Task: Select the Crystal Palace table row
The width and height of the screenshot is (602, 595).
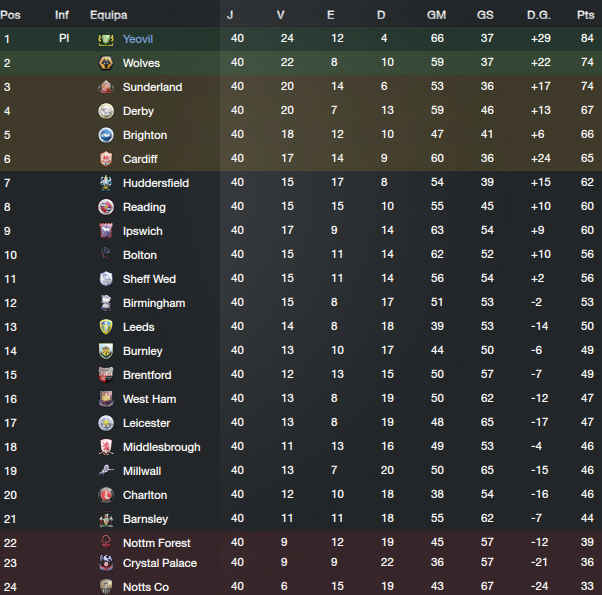Action: pos(300,563)
